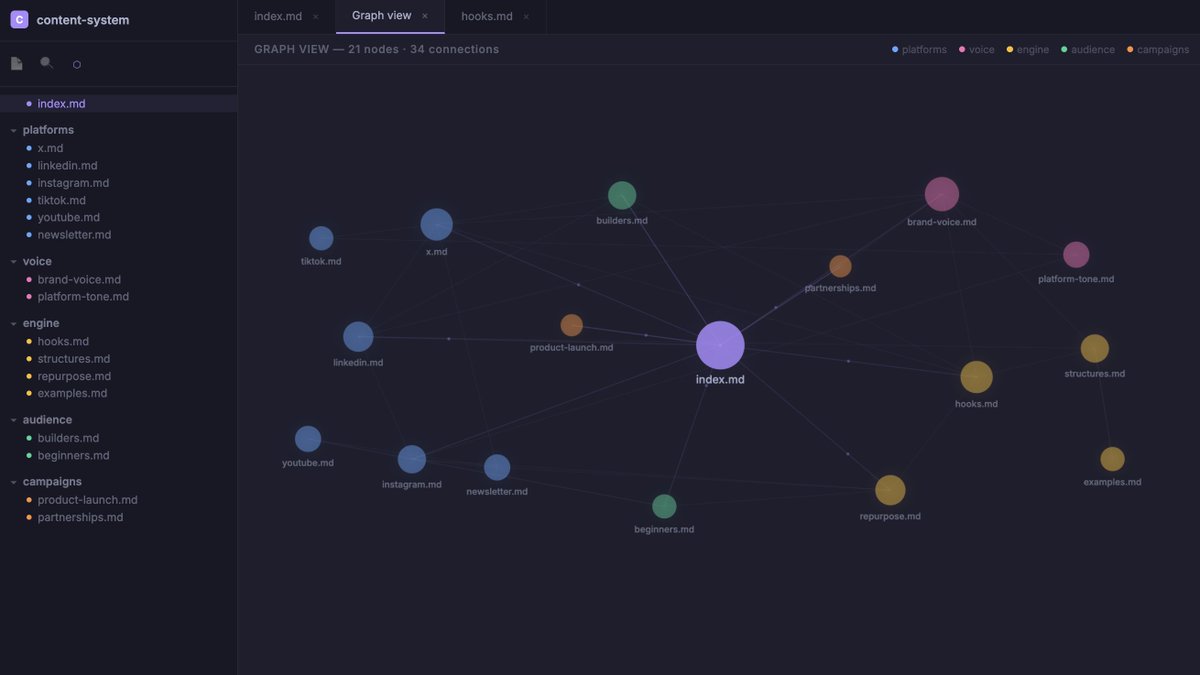Close the hooks.md tab
The image size is (1200, 675).
click(x=527, y=17)
